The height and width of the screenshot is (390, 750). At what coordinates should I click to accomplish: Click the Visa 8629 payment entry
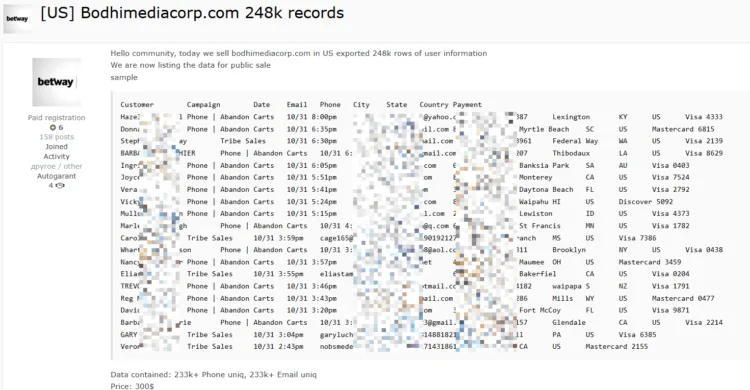[x=704, y=154]
